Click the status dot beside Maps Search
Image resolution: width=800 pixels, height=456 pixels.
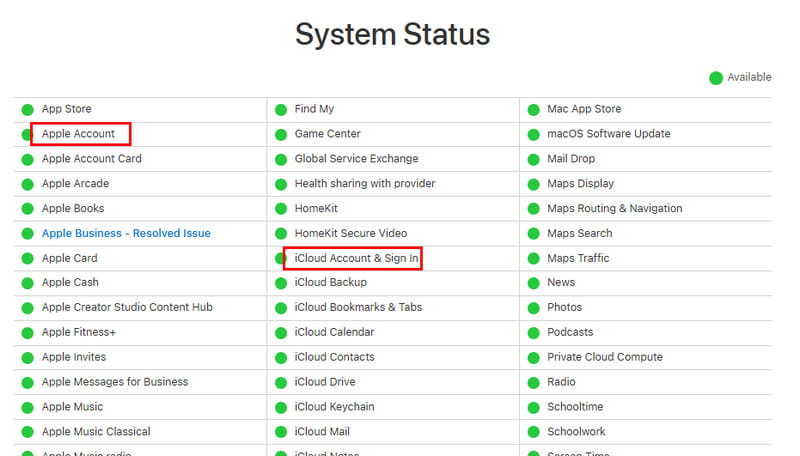pyautogui.click(x=534, y=234)
